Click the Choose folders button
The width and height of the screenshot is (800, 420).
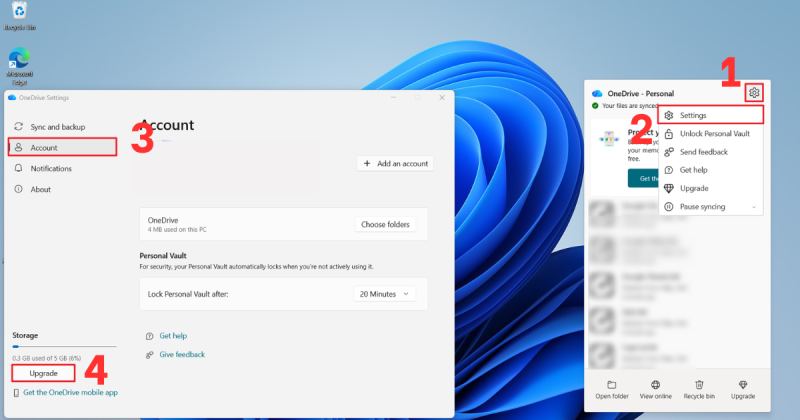[385, 225]
